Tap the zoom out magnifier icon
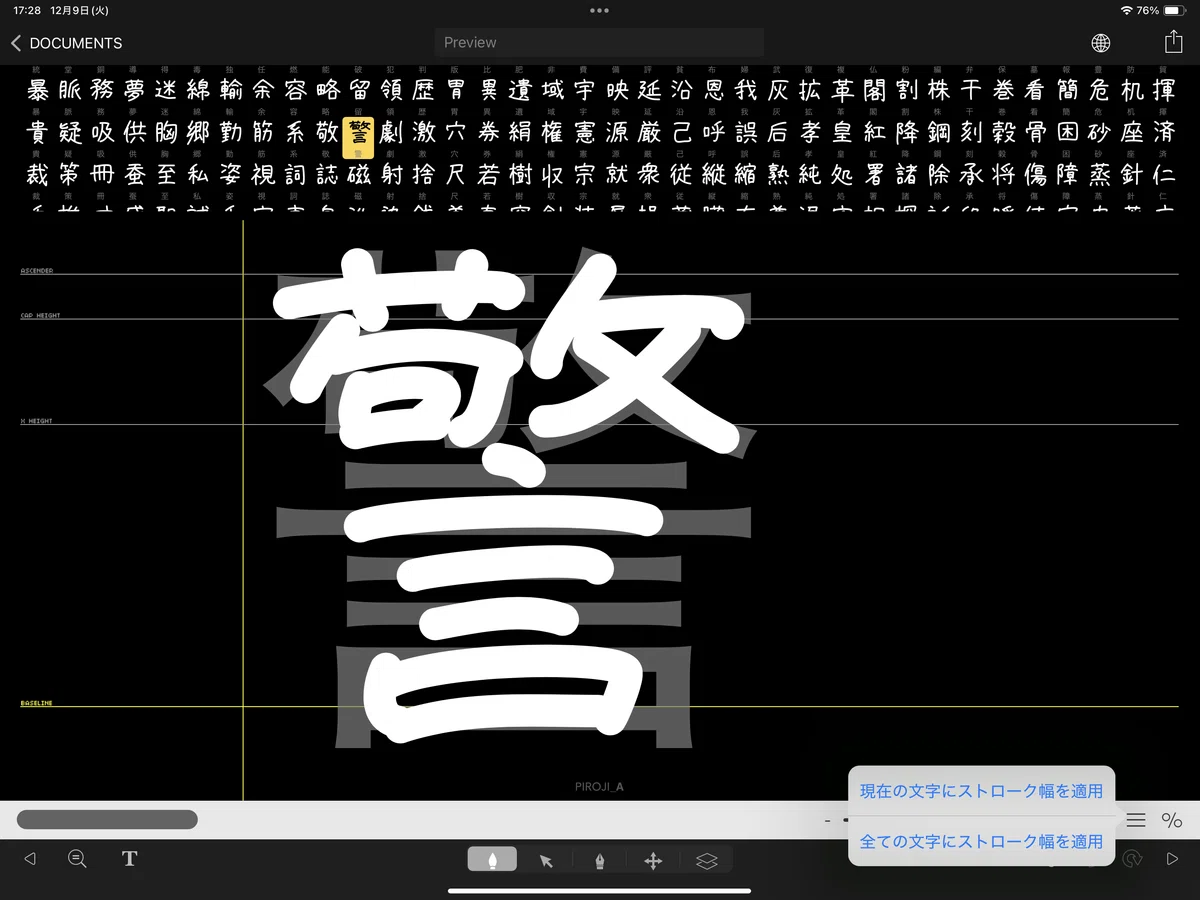 (x=77, y=859)
